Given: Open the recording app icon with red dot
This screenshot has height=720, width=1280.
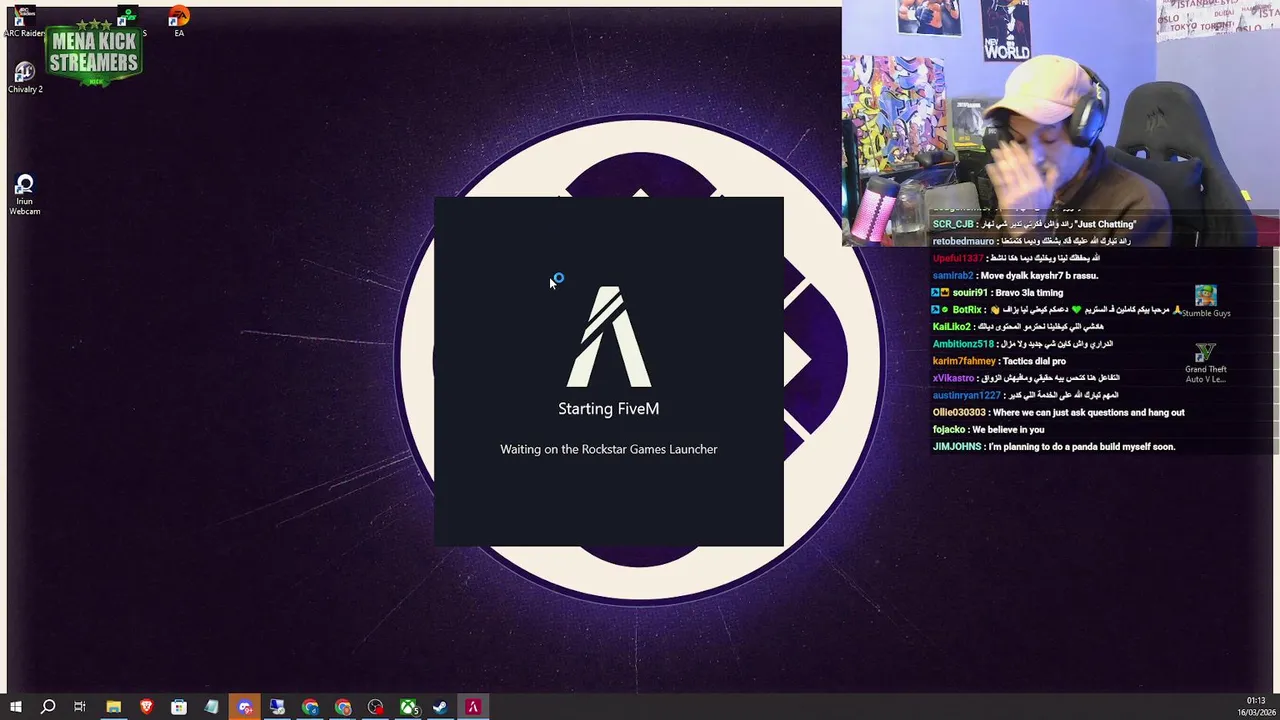Looking at the screenshot, I should 375,707.
